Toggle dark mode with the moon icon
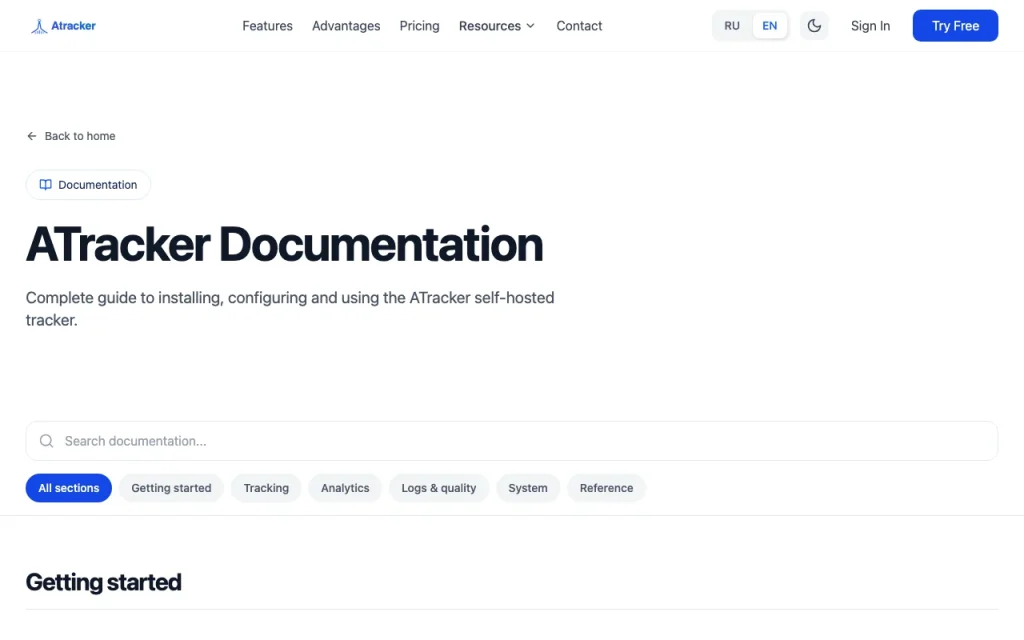 (814, 25)
